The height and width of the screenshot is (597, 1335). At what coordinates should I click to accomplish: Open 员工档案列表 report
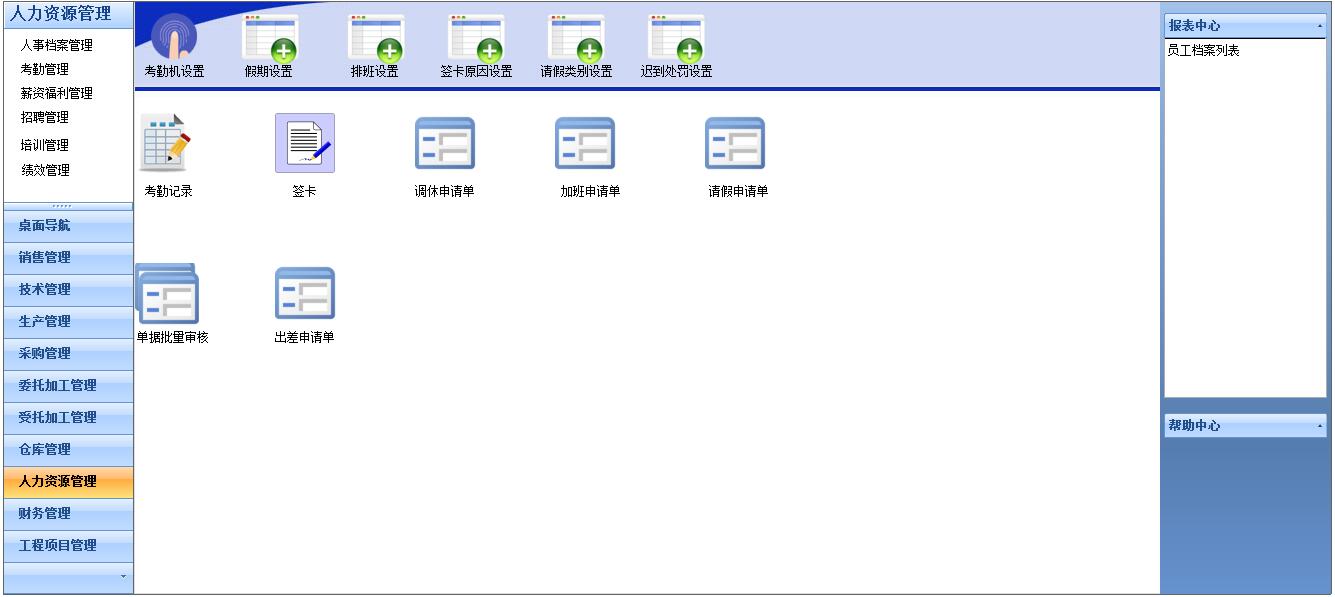(1204, 50)
